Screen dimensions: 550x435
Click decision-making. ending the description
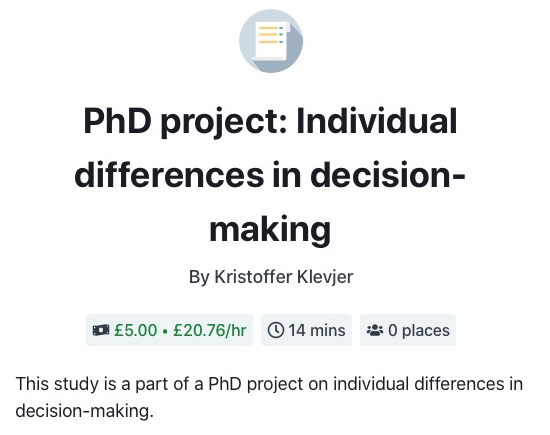85,410
